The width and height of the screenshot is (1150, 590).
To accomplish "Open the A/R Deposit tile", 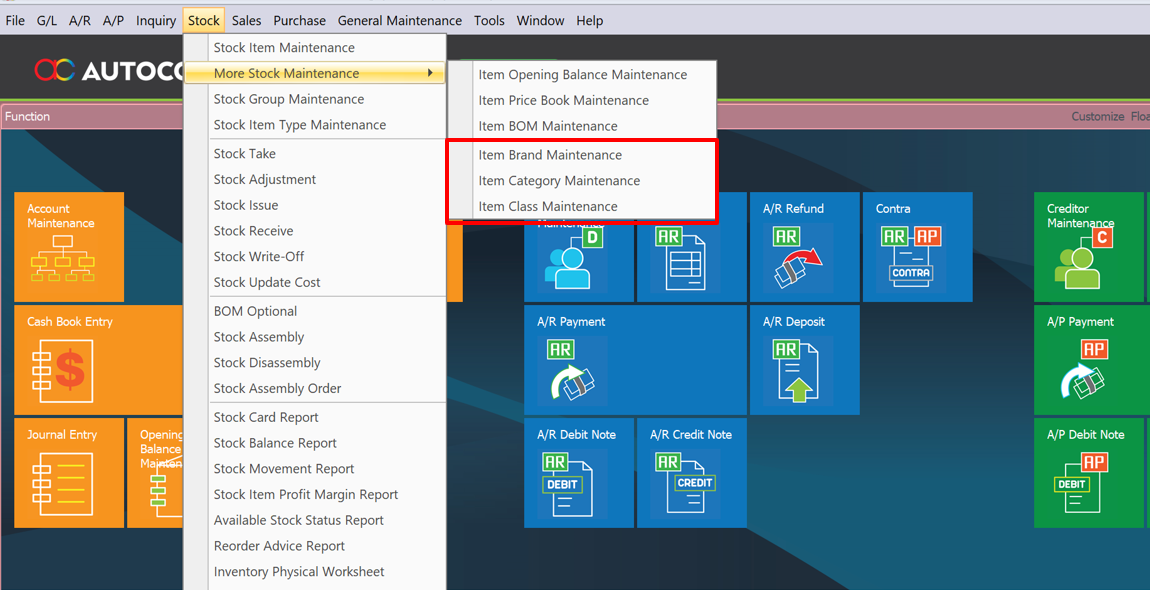I will tap(805, 360).
